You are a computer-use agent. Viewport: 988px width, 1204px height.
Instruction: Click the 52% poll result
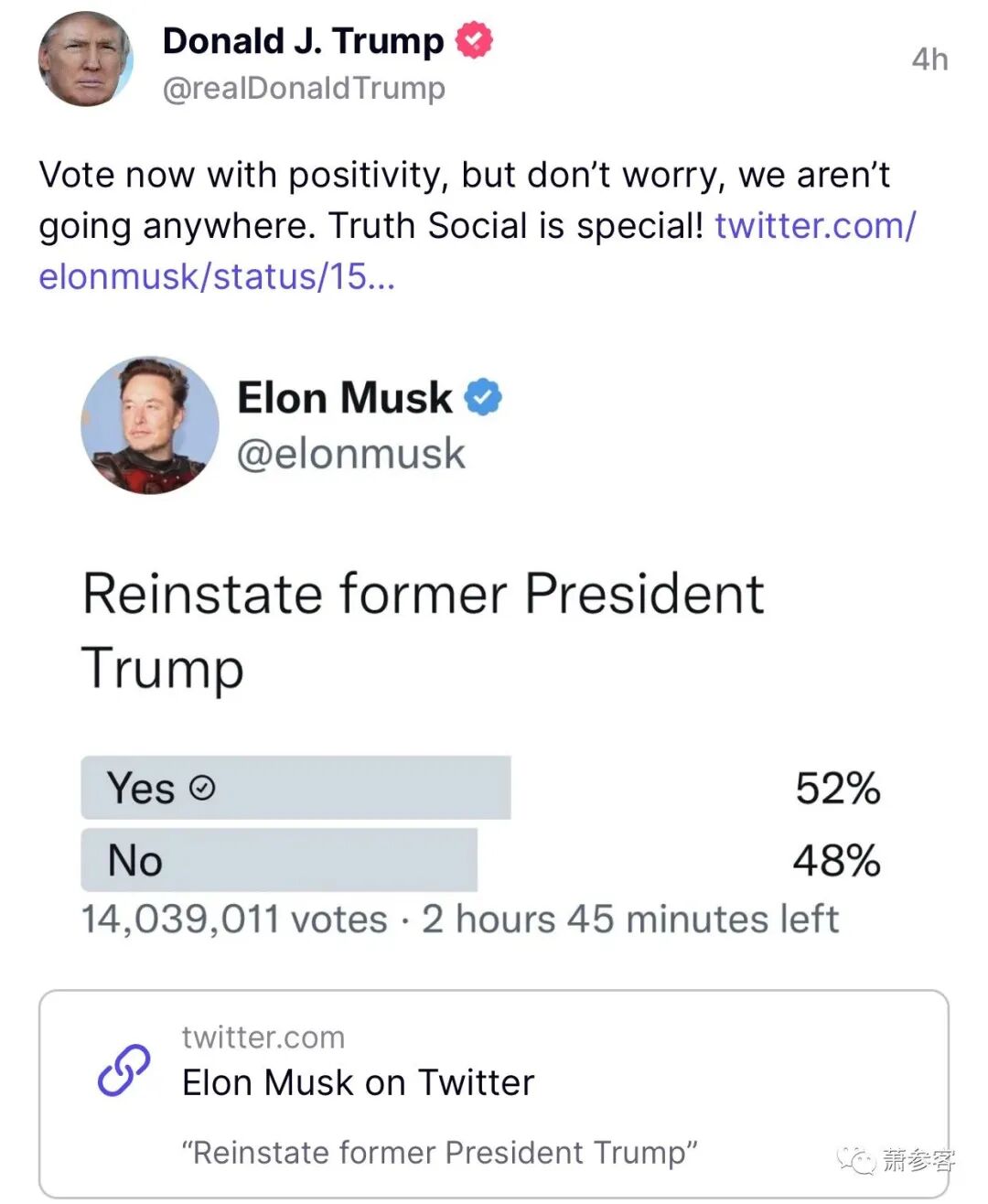coord(836,788)
